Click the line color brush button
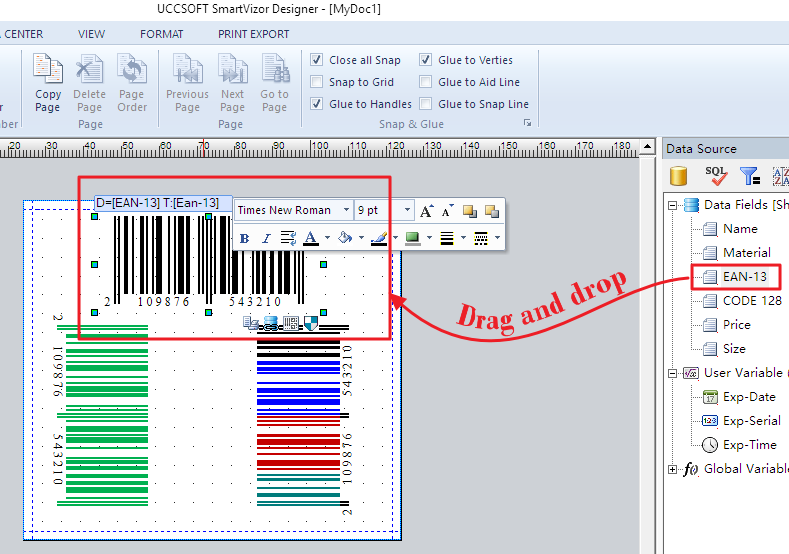 [379, 238]
